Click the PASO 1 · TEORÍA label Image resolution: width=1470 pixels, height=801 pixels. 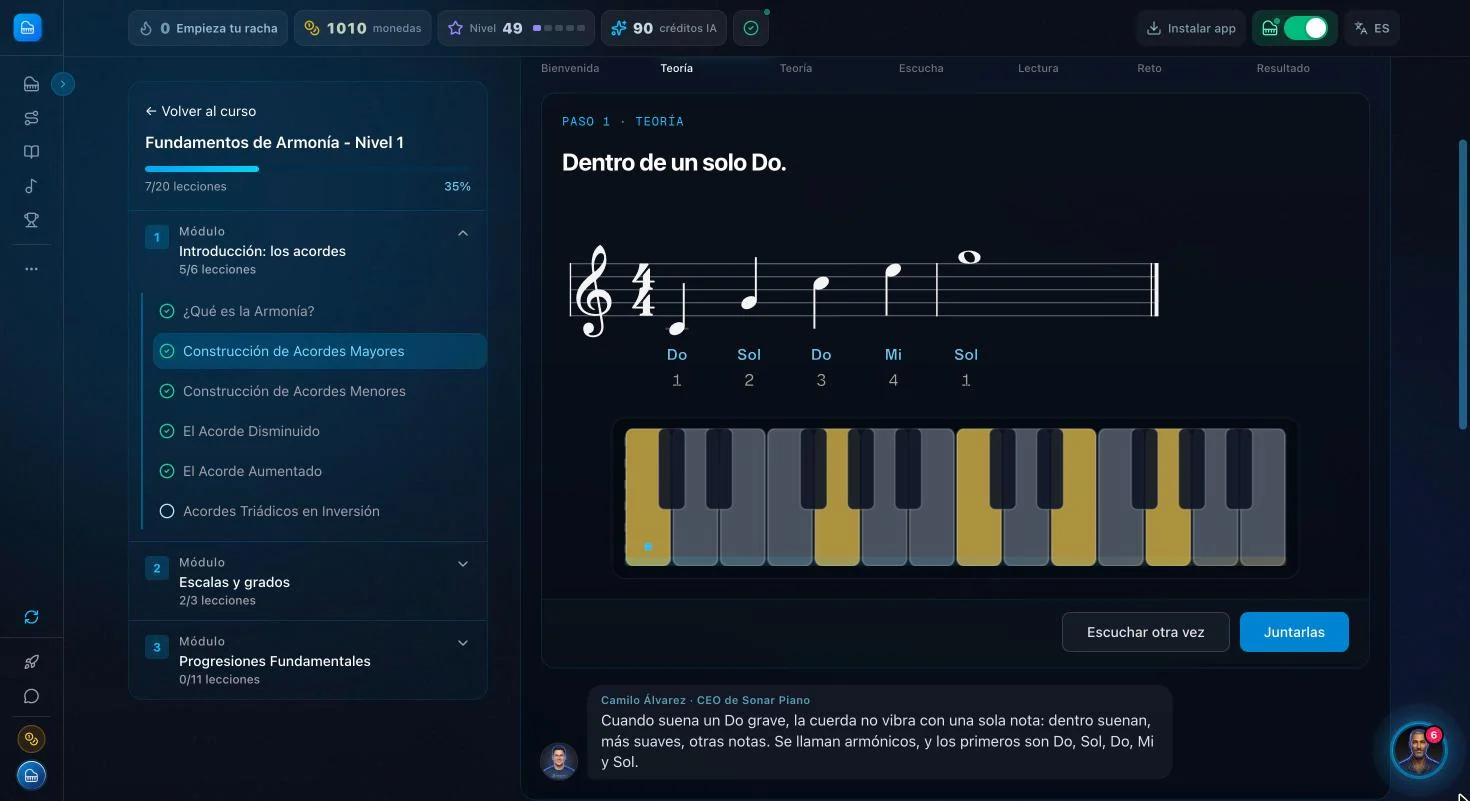[x=623, y=121]
